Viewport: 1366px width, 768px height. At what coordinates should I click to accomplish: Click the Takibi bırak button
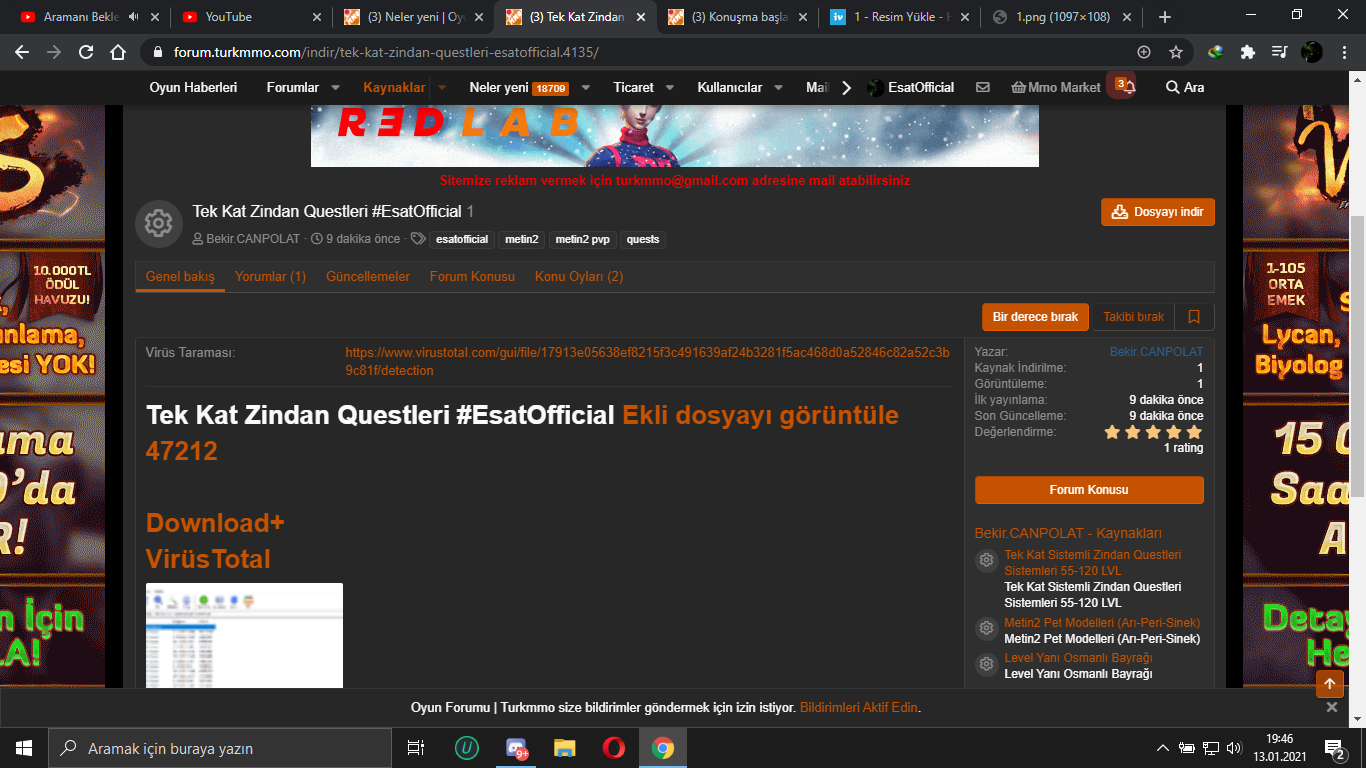tap(1133, 317)
